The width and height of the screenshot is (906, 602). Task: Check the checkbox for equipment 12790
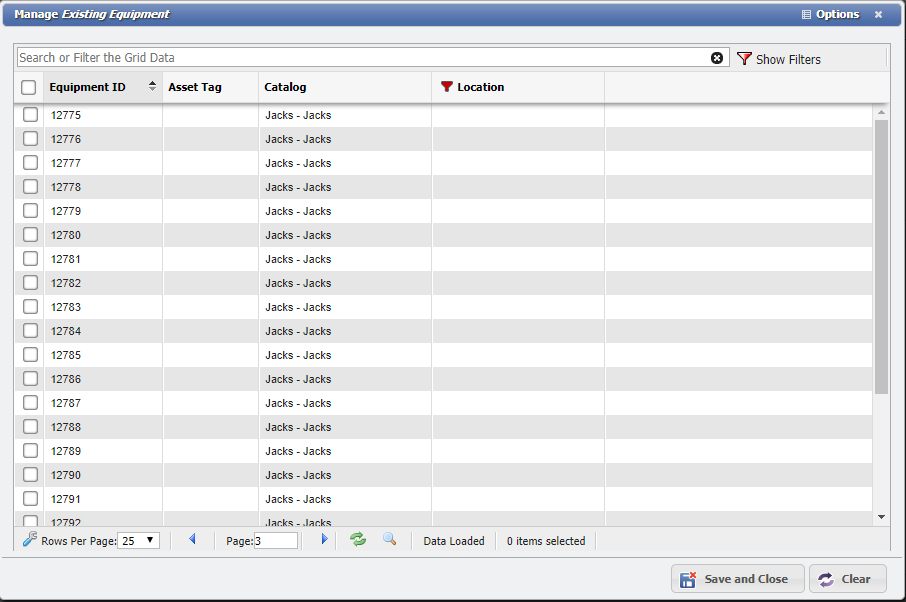coord(29,475)
